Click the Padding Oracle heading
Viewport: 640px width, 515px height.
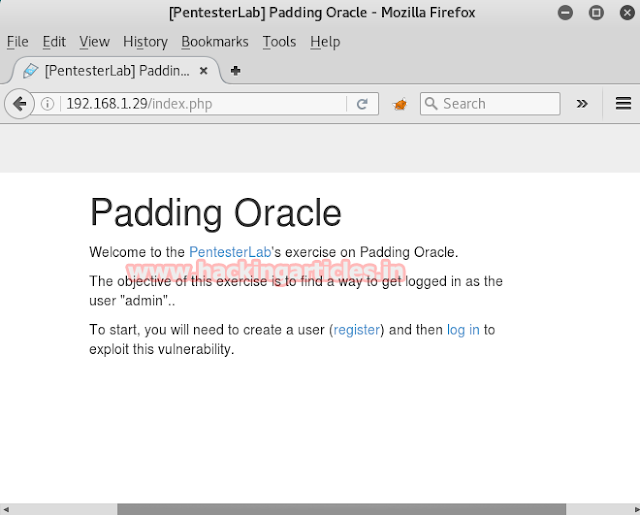click(x=216, y=213)
